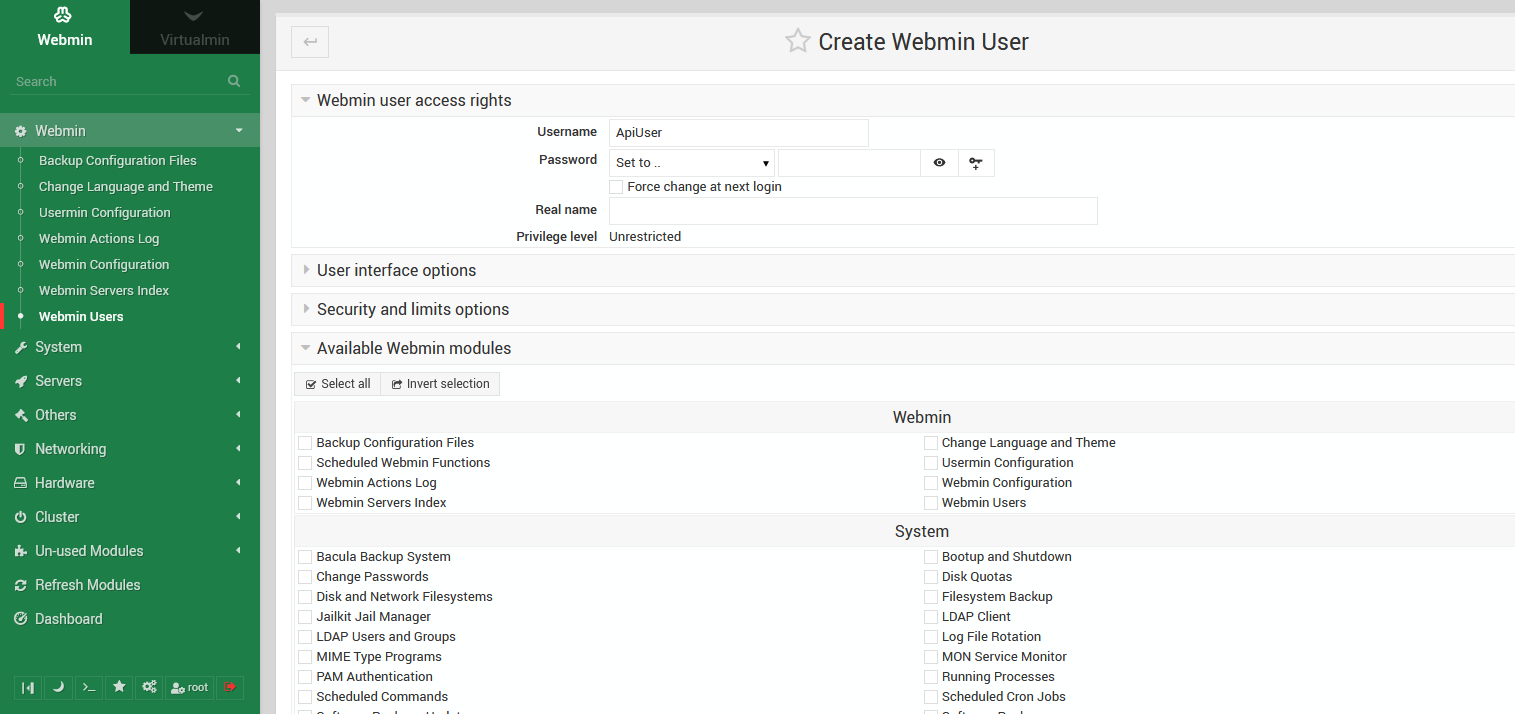Open the command shell terminal icon
Image resolution: width=1515 pixels, height=714 pixels.
89,687
